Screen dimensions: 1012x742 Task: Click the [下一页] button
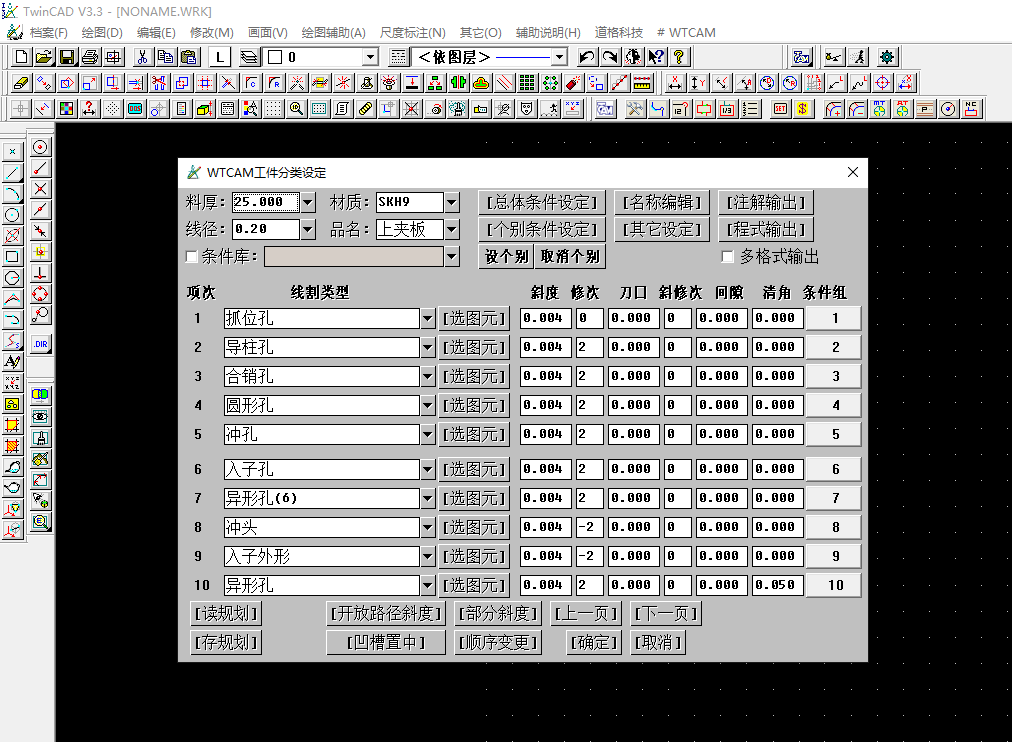pyautogui.click(x=665, y=613)
